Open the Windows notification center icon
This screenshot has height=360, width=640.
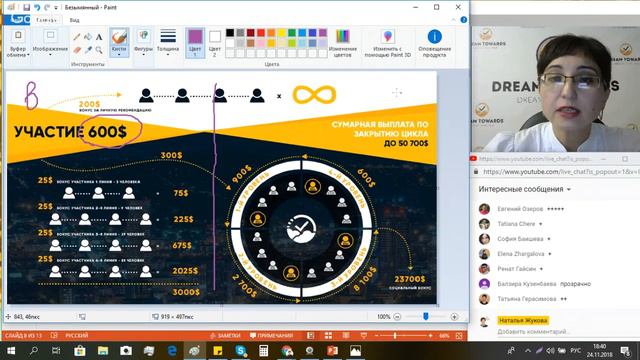point(625,351)
